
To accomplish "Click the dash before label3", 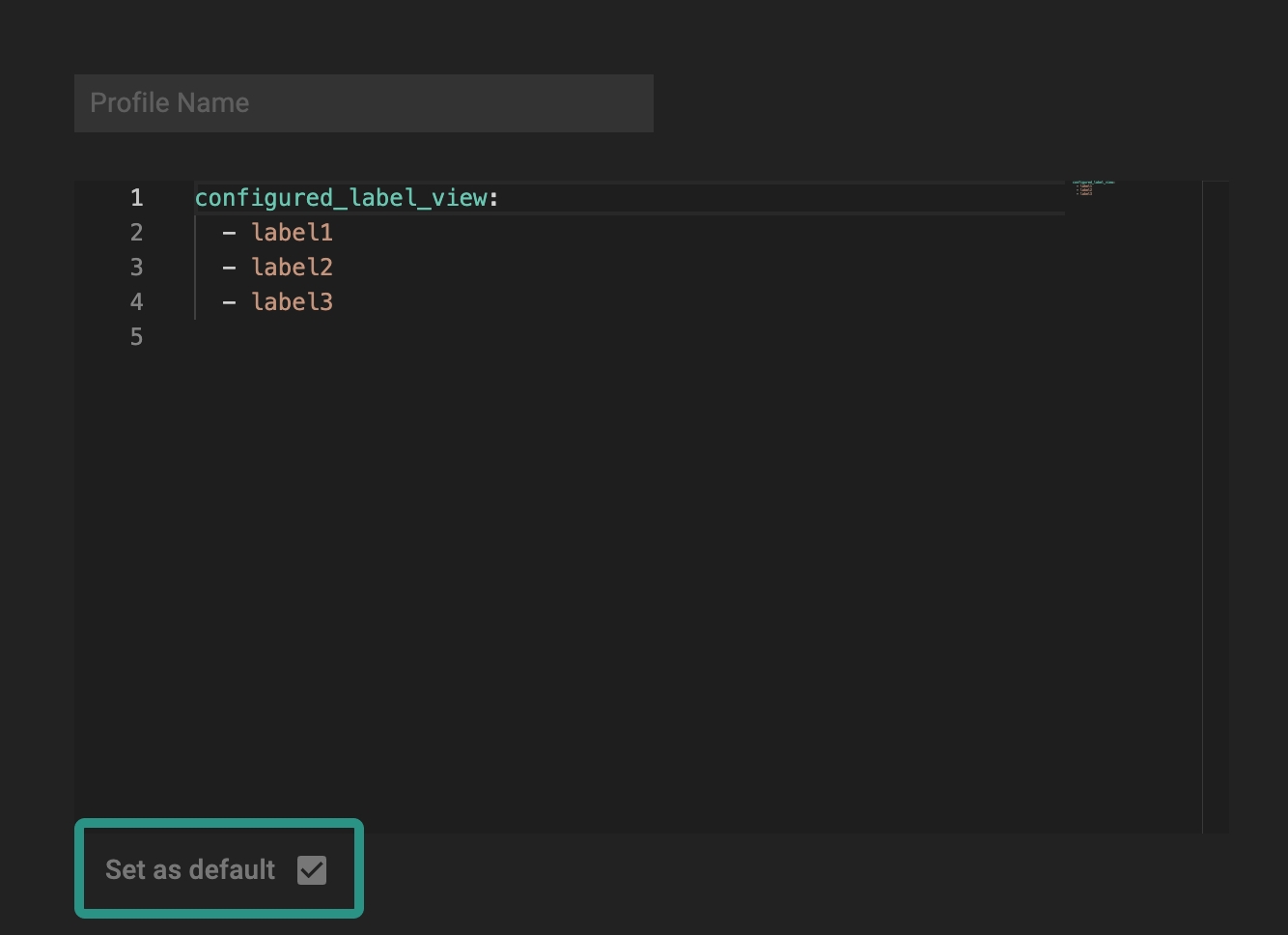I will tap(229, 302).
